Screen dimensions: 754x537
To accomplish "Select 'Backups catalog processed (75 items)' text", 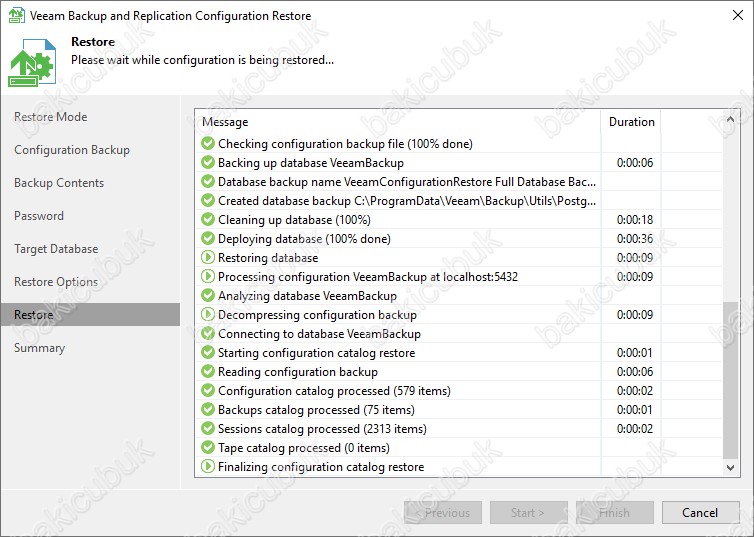I will tap(316, 410).
